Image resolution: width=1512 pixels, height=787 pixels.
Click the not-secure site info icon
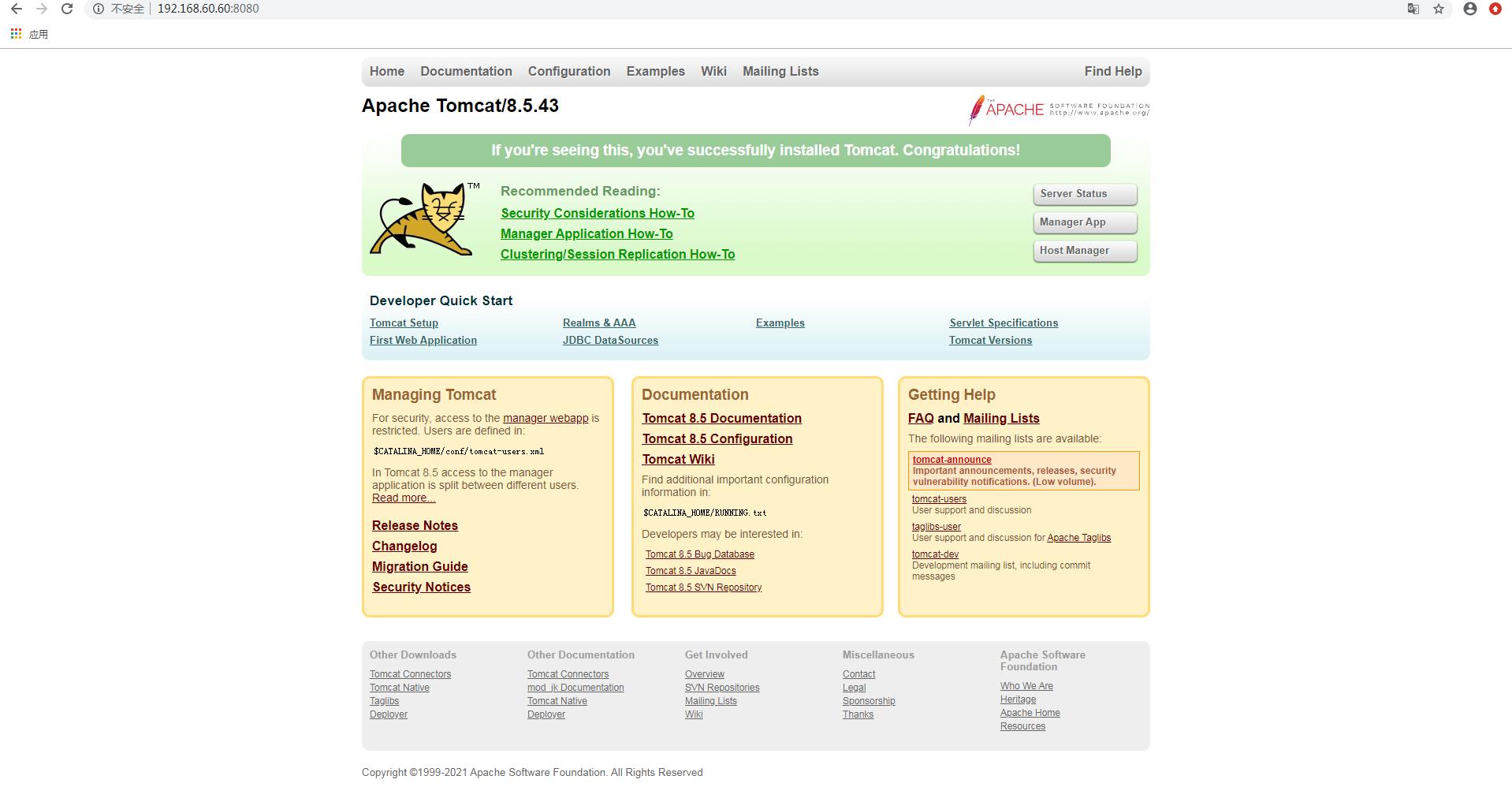point(99,9)
